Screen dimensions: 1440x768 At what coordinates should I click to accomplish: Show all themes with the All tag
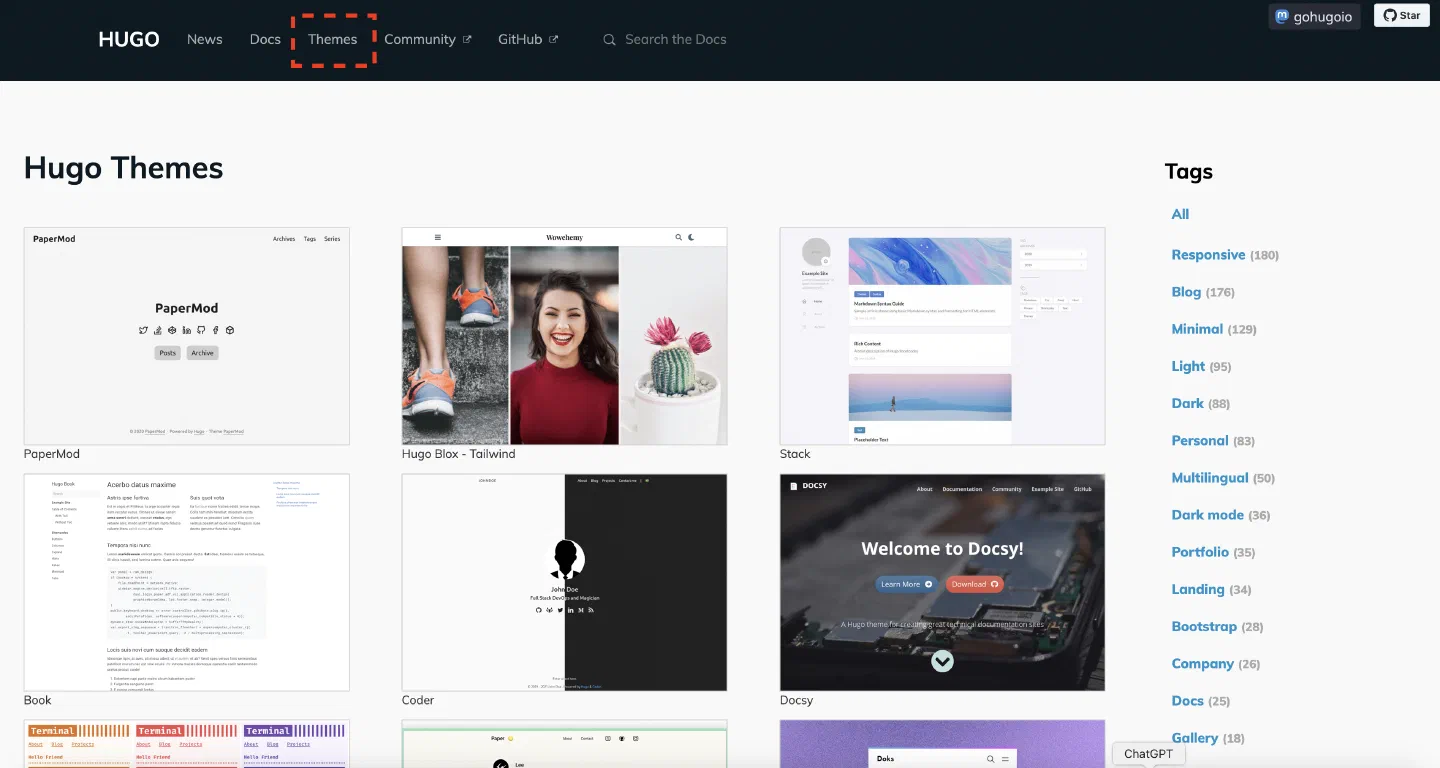coord(1181,214)
